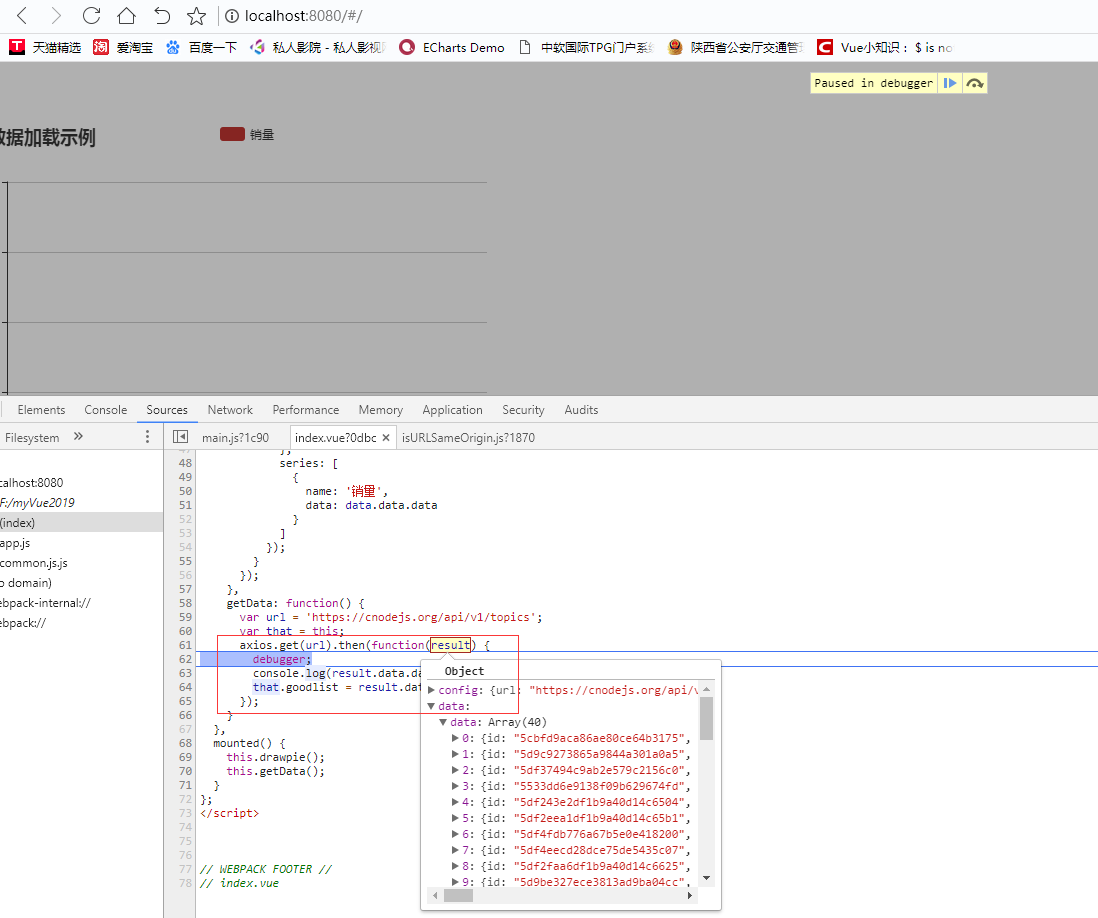Bookmark page with star icon

196,15
